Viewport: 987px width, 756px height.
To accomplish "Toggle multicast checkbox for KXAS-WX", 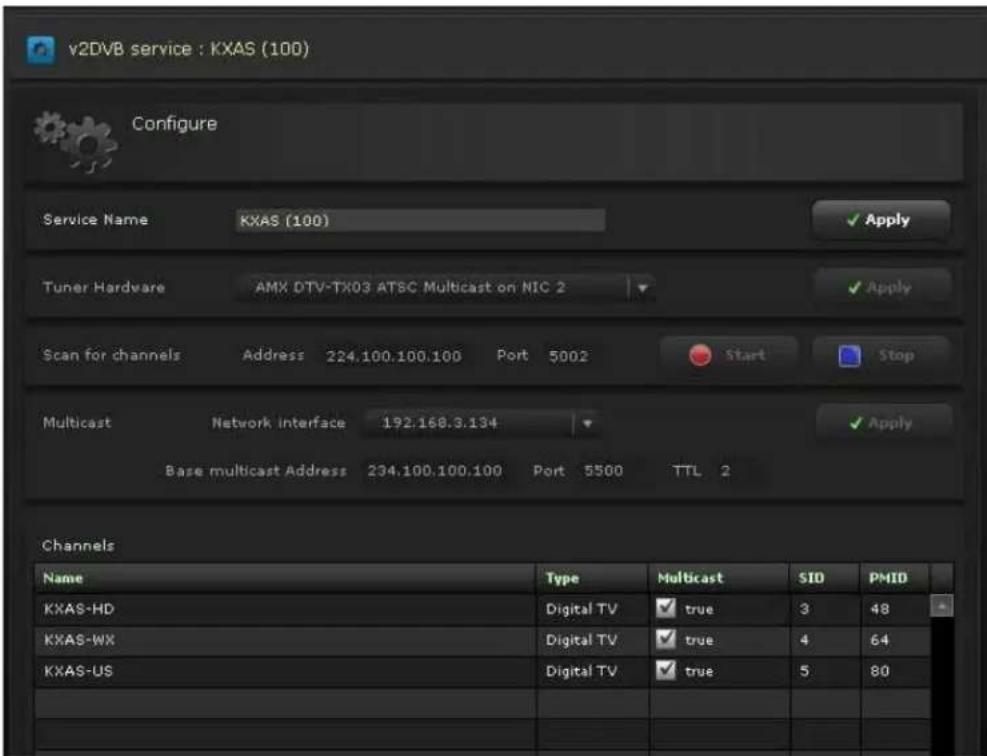I will pyautogui.click(x=665, y=639).
